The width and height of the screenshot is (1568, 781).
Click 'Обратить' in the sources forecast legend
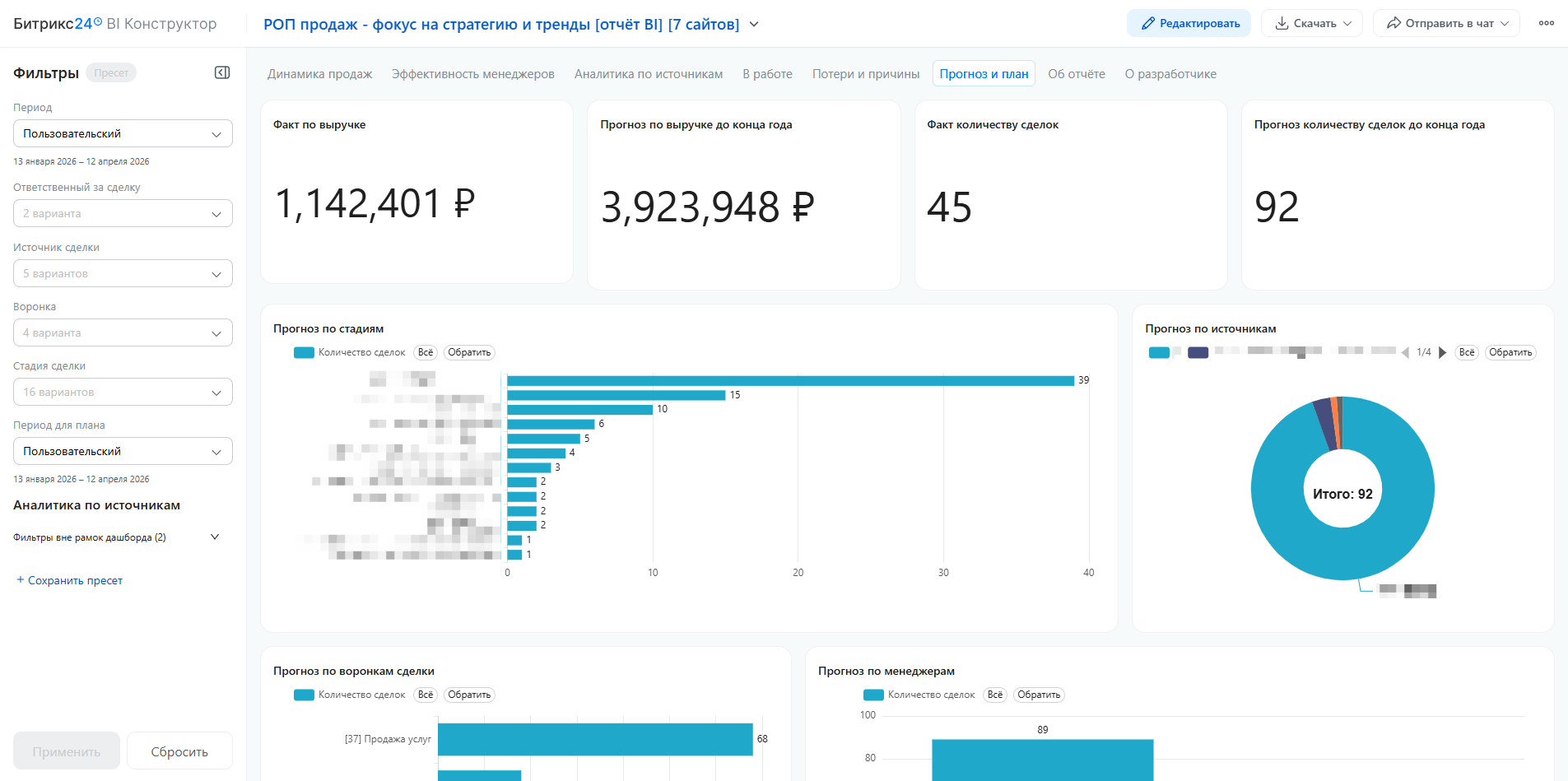pos(1510,353)
